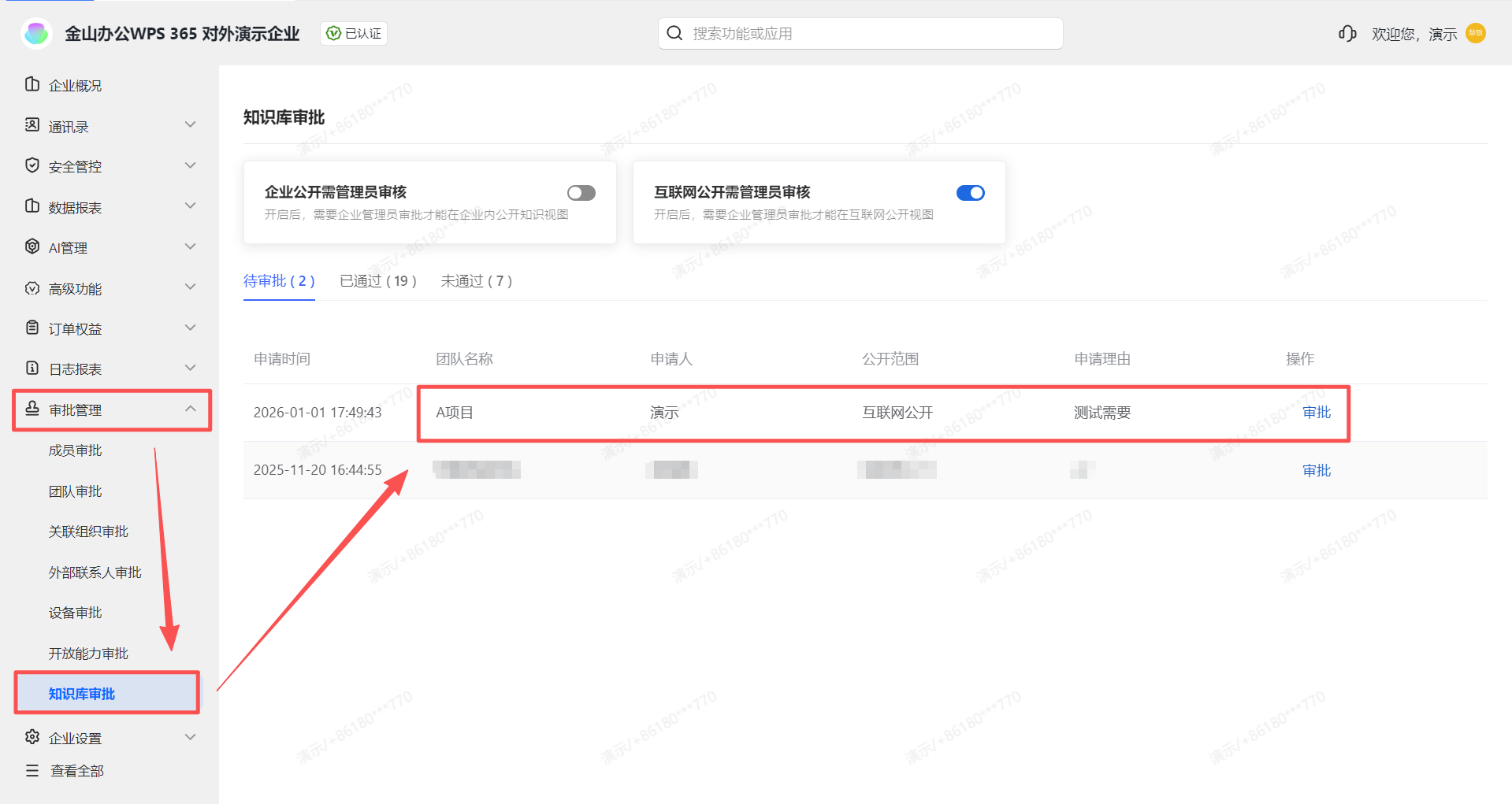
Task: Open 企业概况 sidebar entry
Action: pos(75,85)
